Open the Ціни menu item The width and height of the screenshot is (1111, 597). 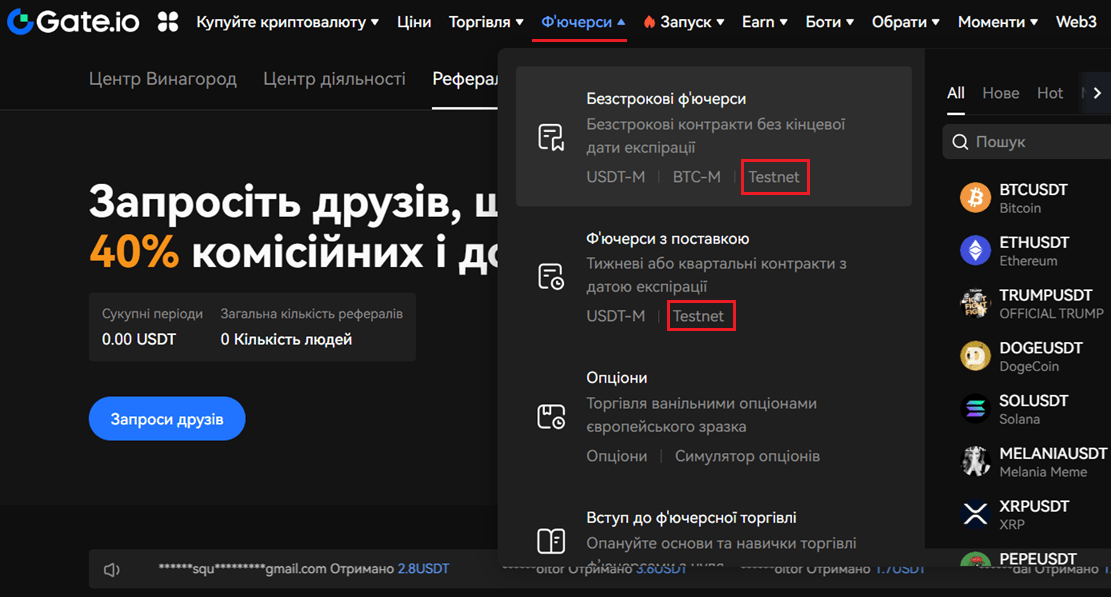414,22
